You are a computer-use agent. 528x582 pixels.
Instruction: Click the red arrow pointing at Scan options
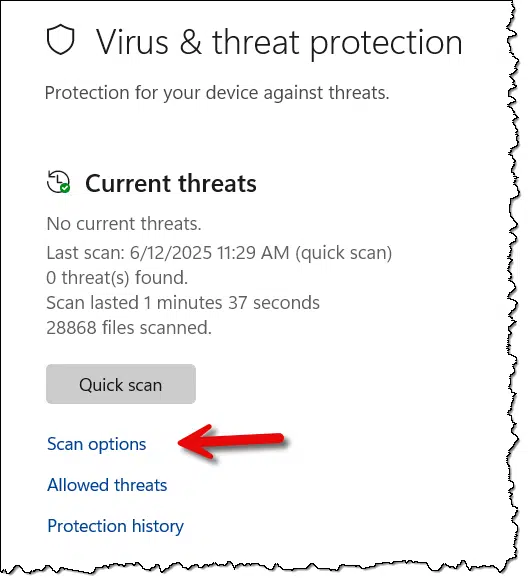click(231, 442)
